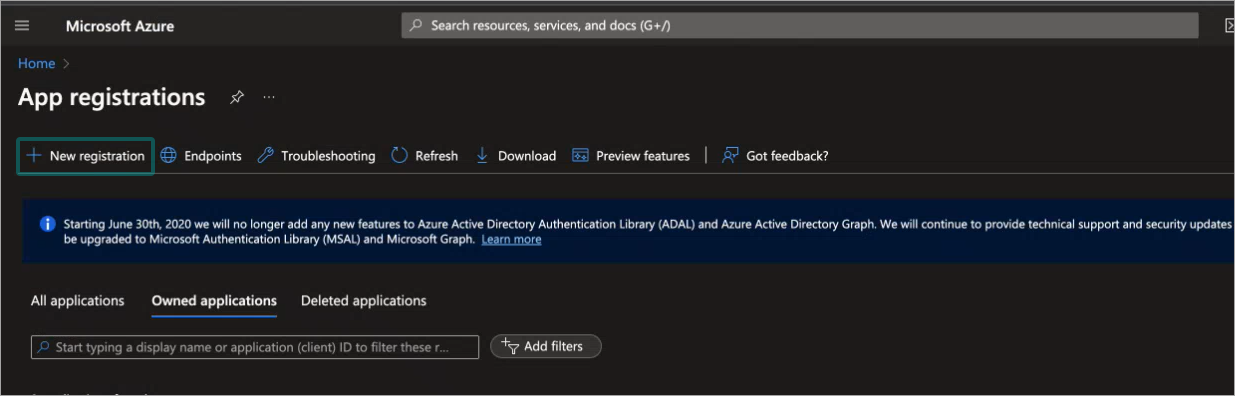This screenshot has width=1235, height=396.
Task: Click the info icon in the ADAL banner
Action: 47,224
